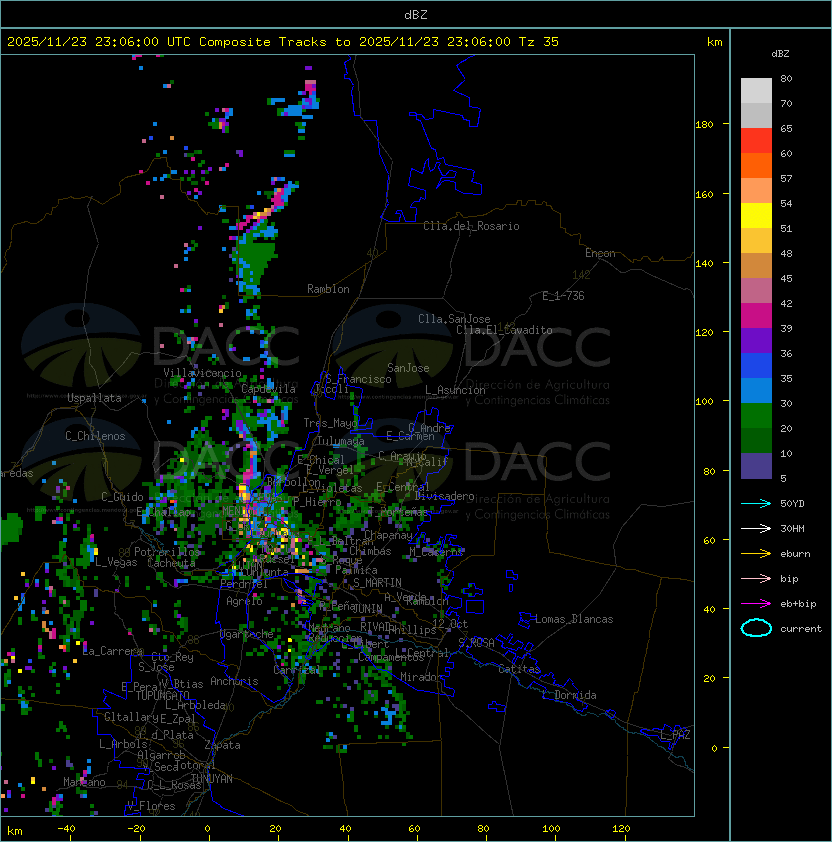Select the orange 57-60 dBZ color band
This screenshot has height=842, width=832.
click(x=756, y=166)
